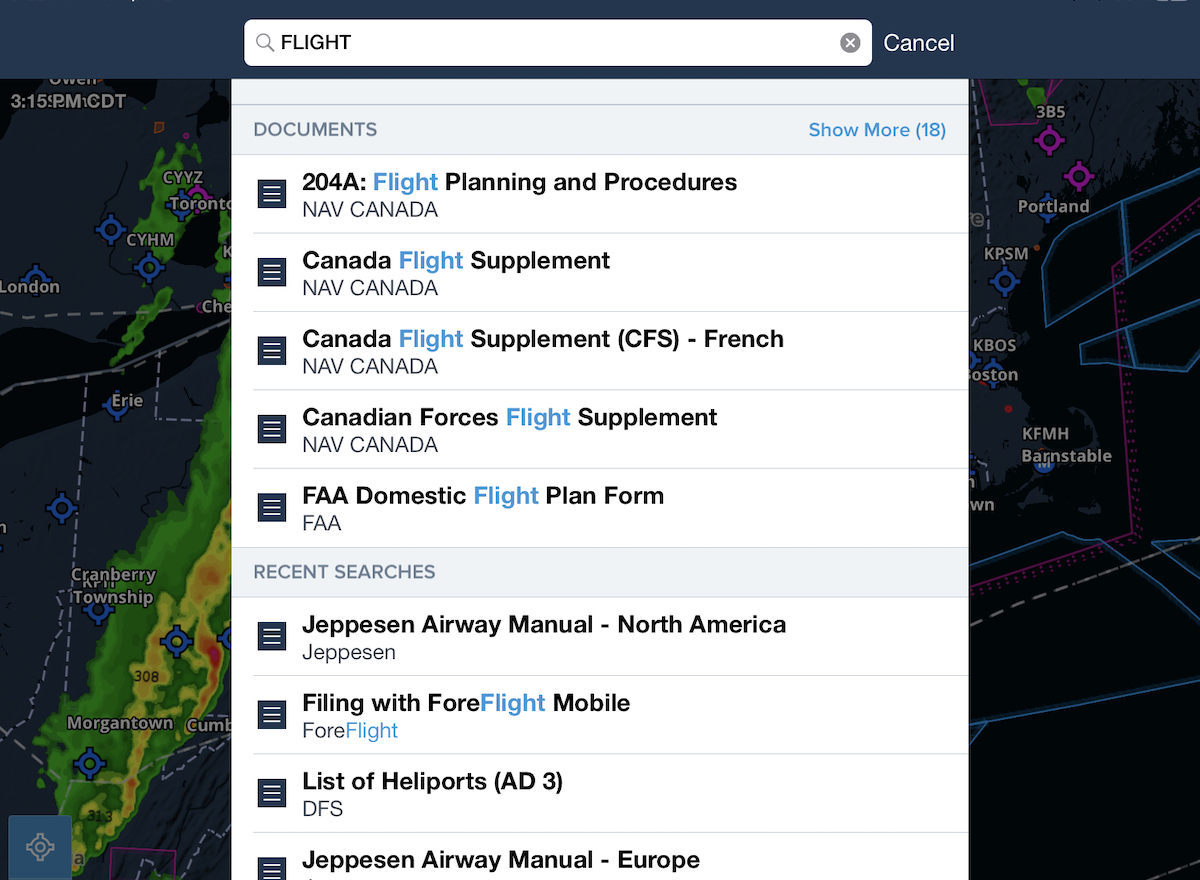Open Filing with ForeFlight Mobile recent search
Viewport: 1200px width, 880px height.
pos(466,704)
